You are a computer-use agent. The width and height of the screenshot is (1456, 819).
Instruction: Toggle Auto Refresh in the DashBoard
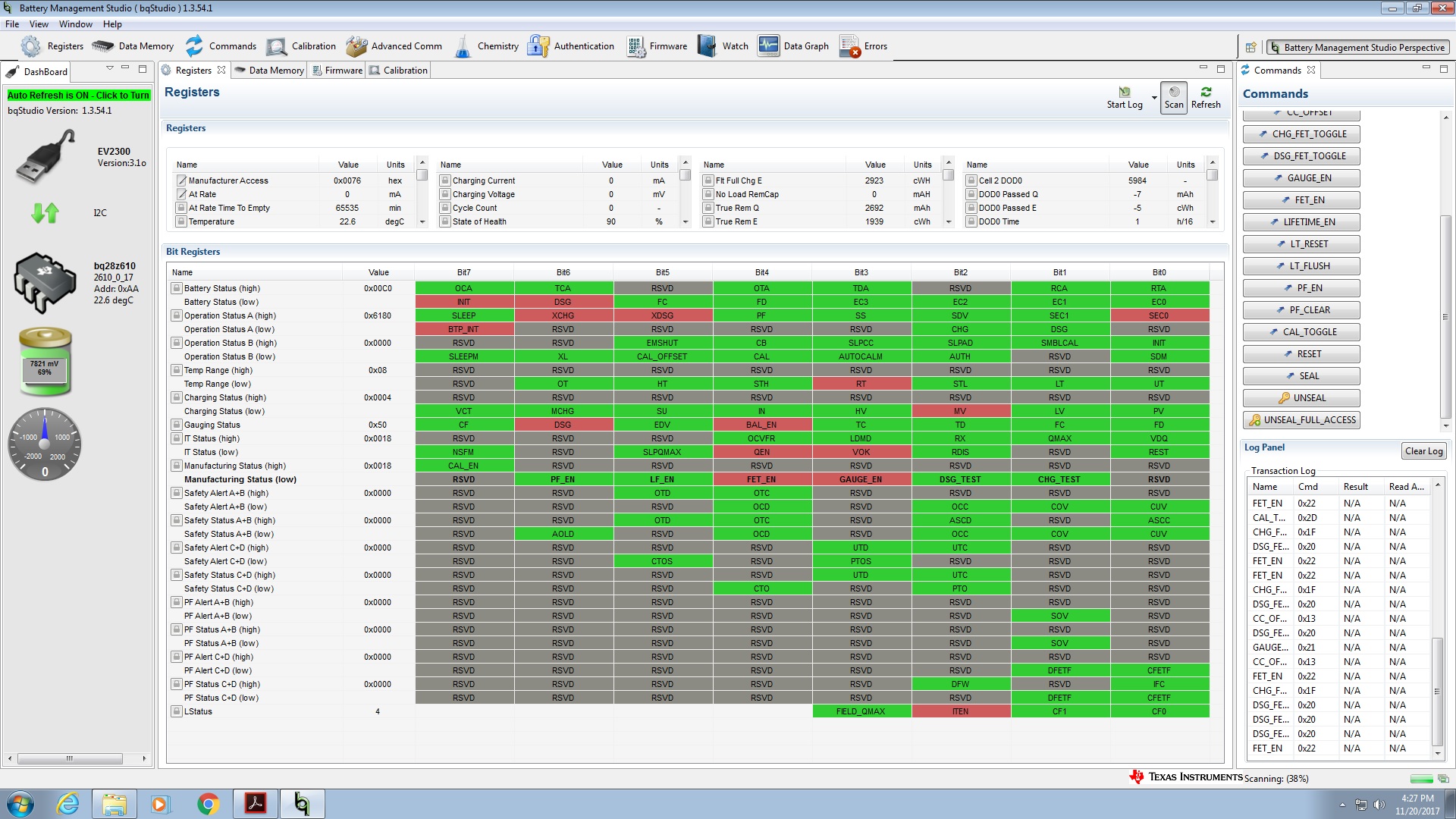coord(78,96)
